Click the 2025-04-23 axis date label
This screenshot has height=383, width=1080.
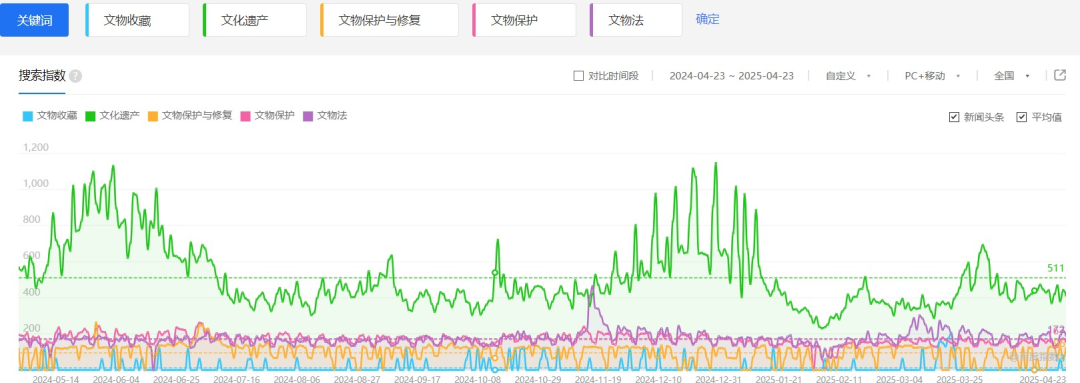1043,379
